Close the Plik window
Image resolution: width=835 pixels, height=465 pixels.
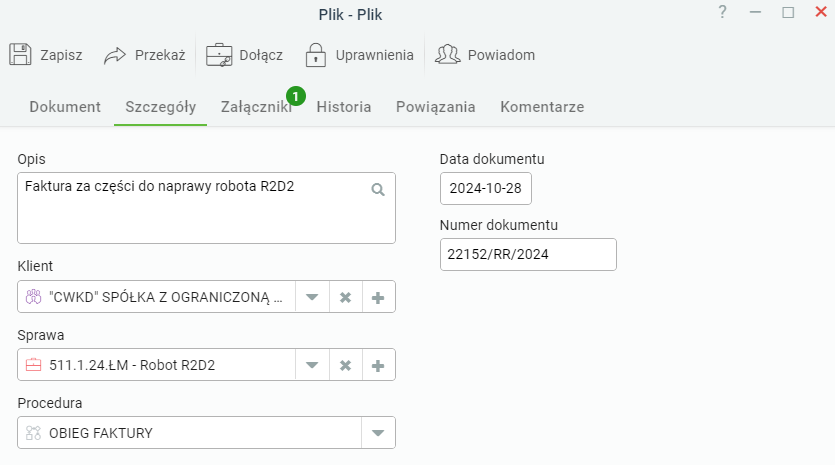tap(821, 12)
